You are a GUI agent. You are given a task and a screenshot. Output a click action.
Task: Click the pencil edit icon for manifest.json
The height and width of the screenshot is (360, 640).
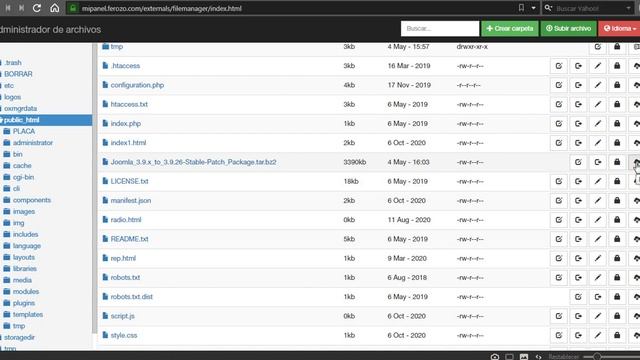598,200
